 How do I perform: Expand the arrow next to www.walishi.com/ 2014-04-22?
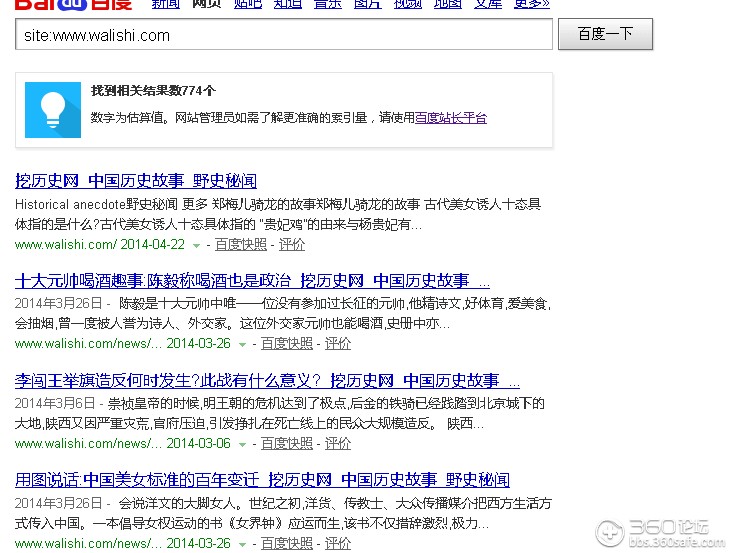click(x=197, y=245)
